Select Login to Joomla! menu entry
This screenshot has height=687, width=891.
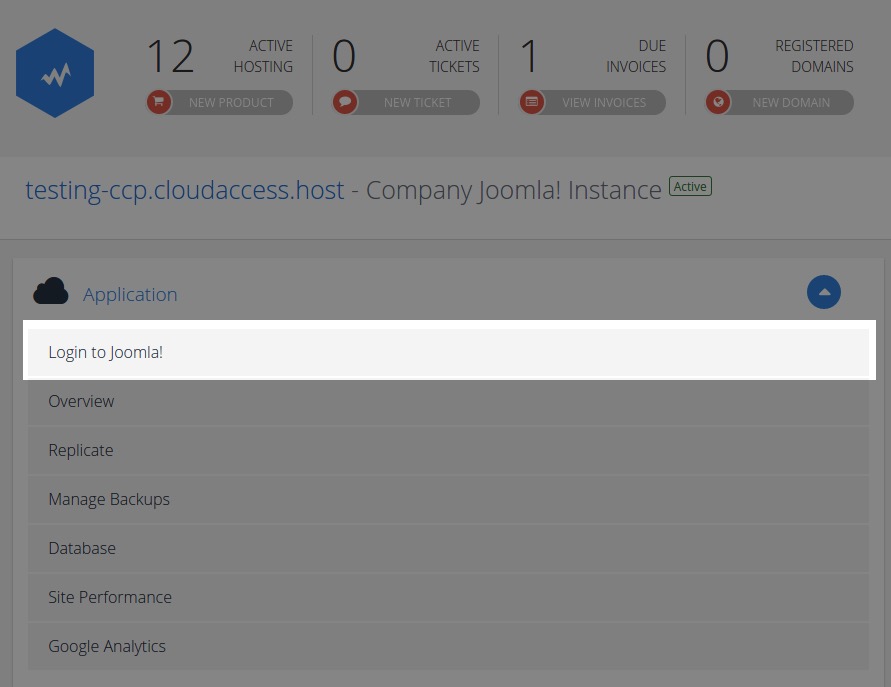tap(448, 352)
